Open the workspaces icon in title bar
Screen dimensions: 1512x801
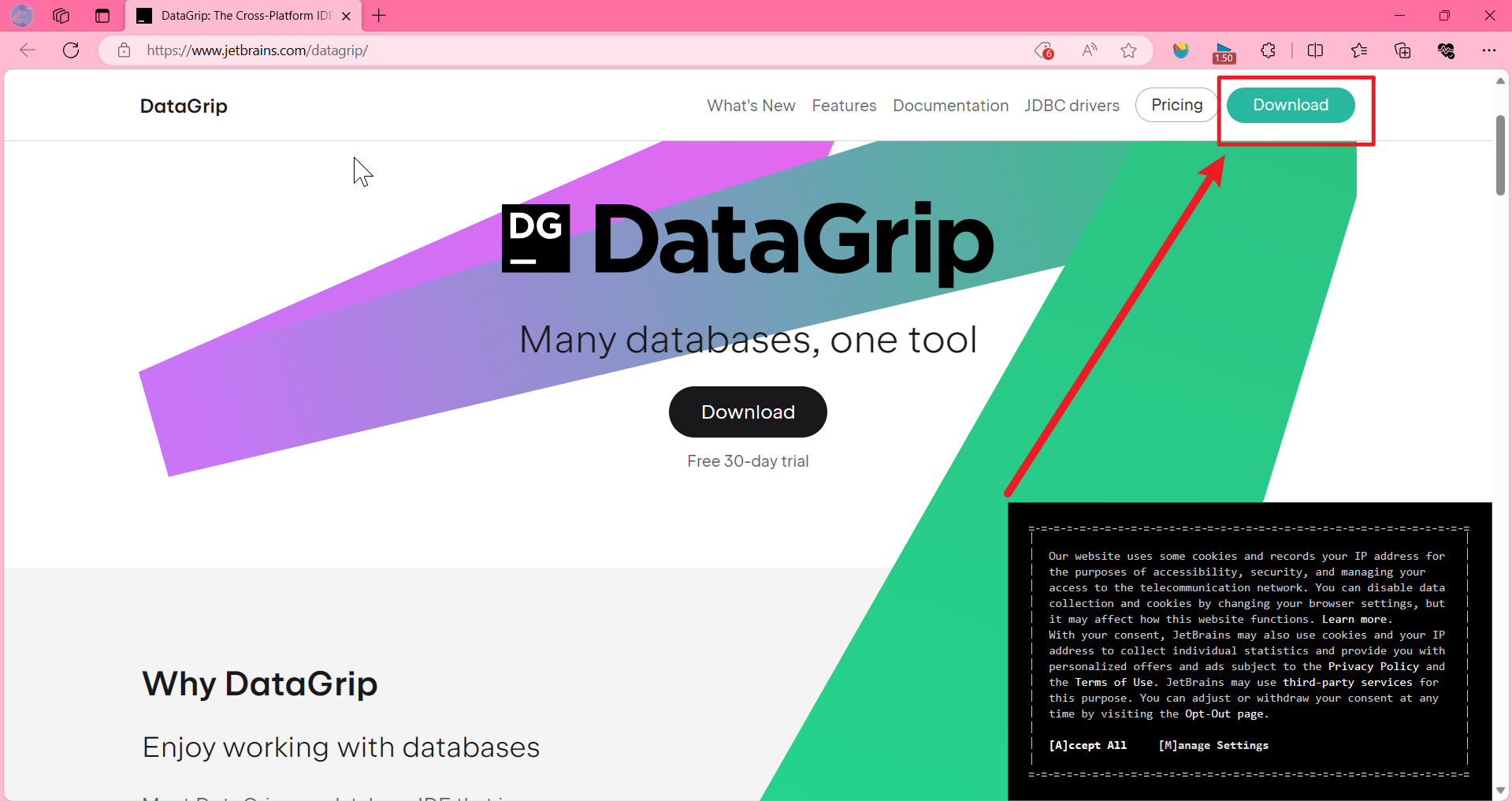[61, 16]
